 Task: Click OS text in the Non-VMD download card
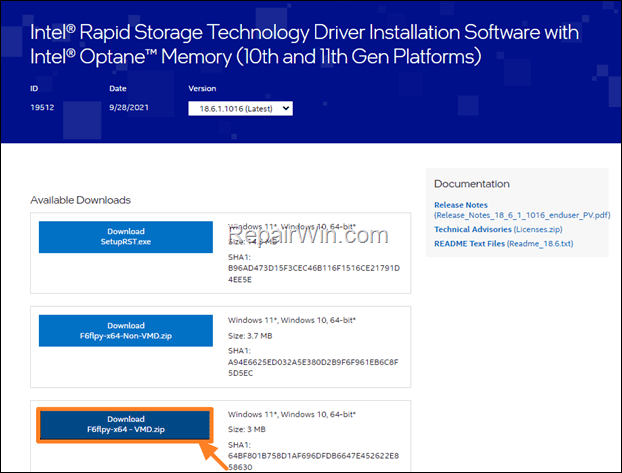point(292,320)
